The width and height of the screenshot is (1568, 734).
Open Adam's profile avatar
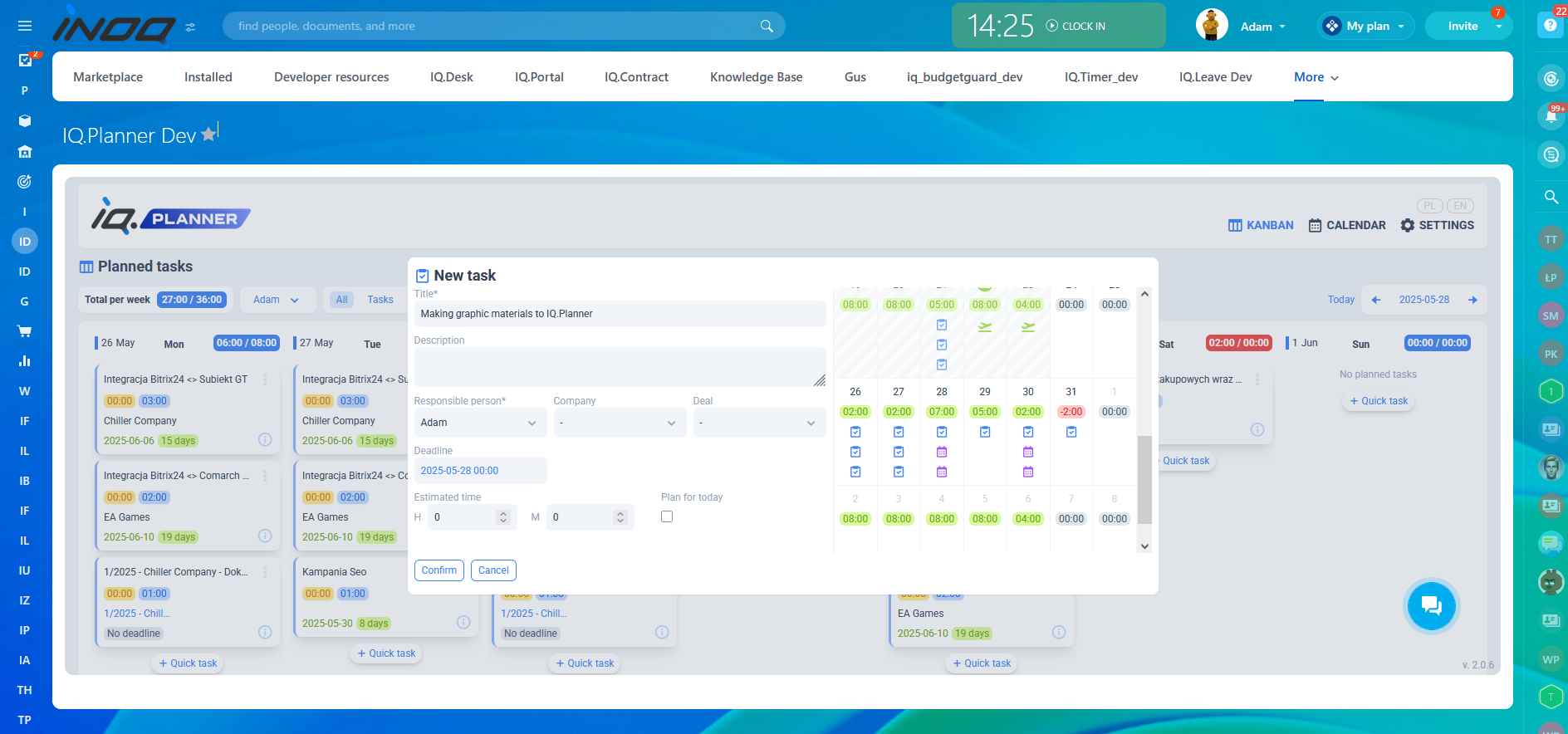click(1212, 25)
